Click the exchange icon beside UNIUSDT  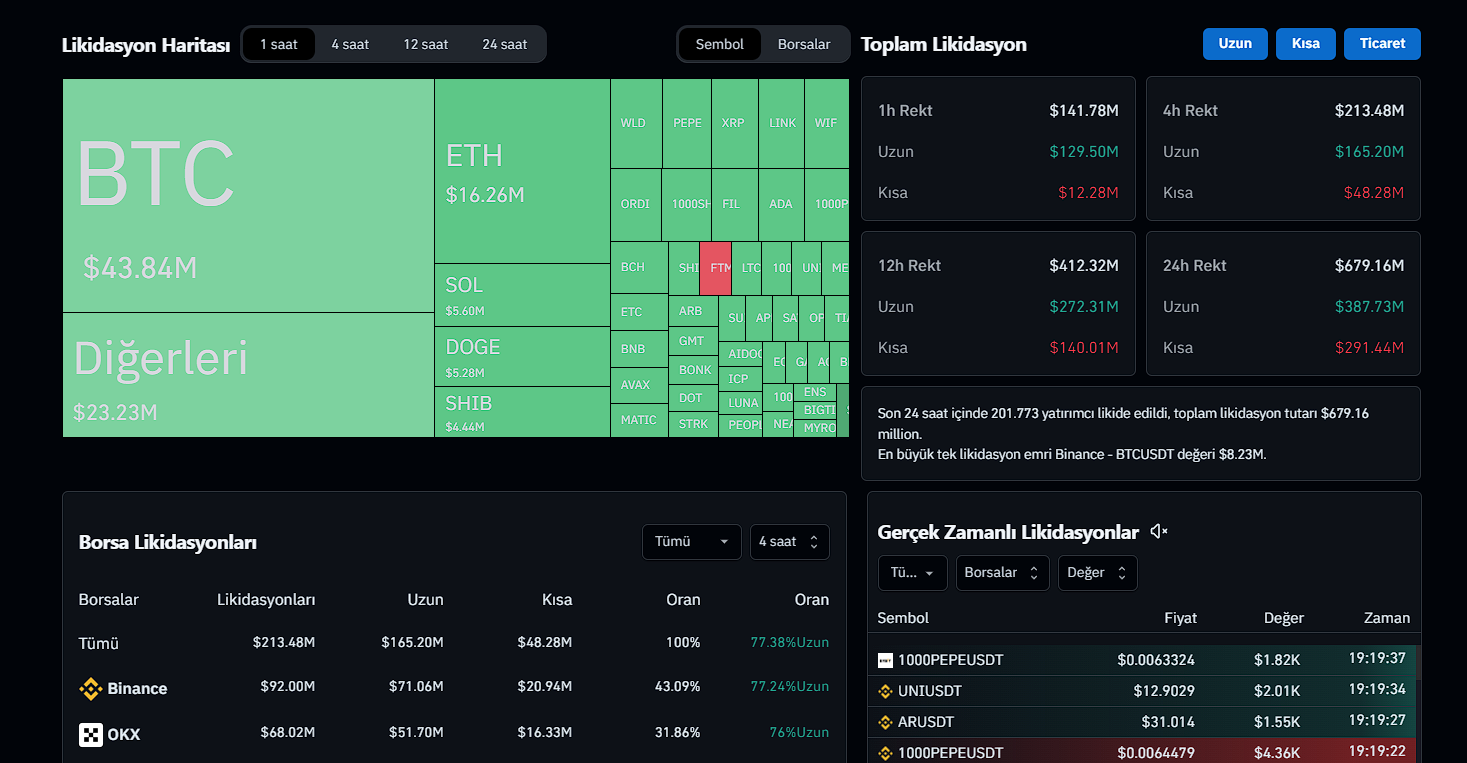pyautogui.click(x=885, y=691)
